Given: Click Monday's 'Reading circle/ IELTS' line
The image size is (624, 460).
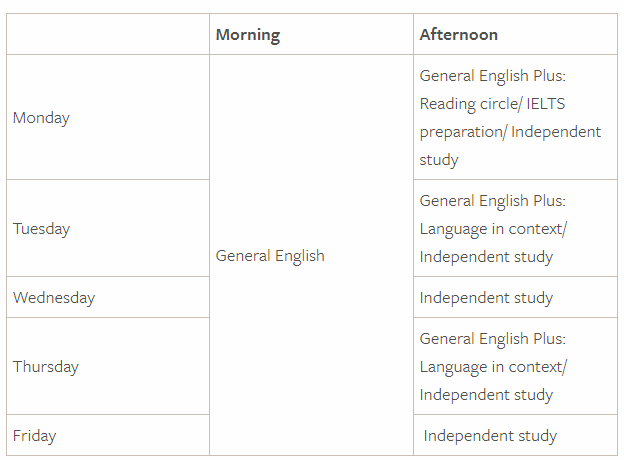Looking at the screenshot, I should click(x=492, y=104).
